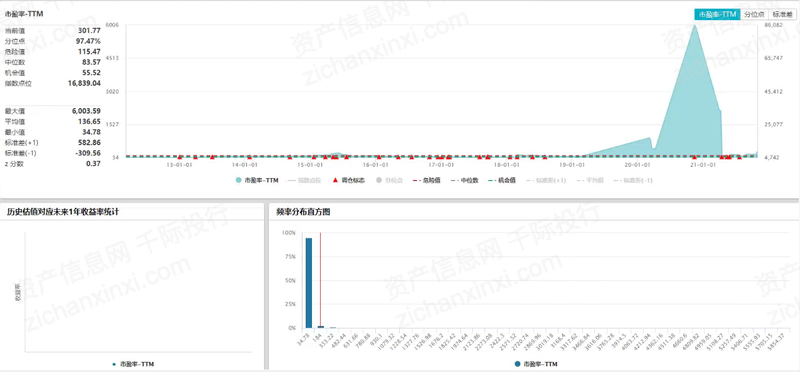This screenshot has width=800, height=372.
Task: Toggle the 机会值 green dashed legend
Action: [x=502, y=180]
